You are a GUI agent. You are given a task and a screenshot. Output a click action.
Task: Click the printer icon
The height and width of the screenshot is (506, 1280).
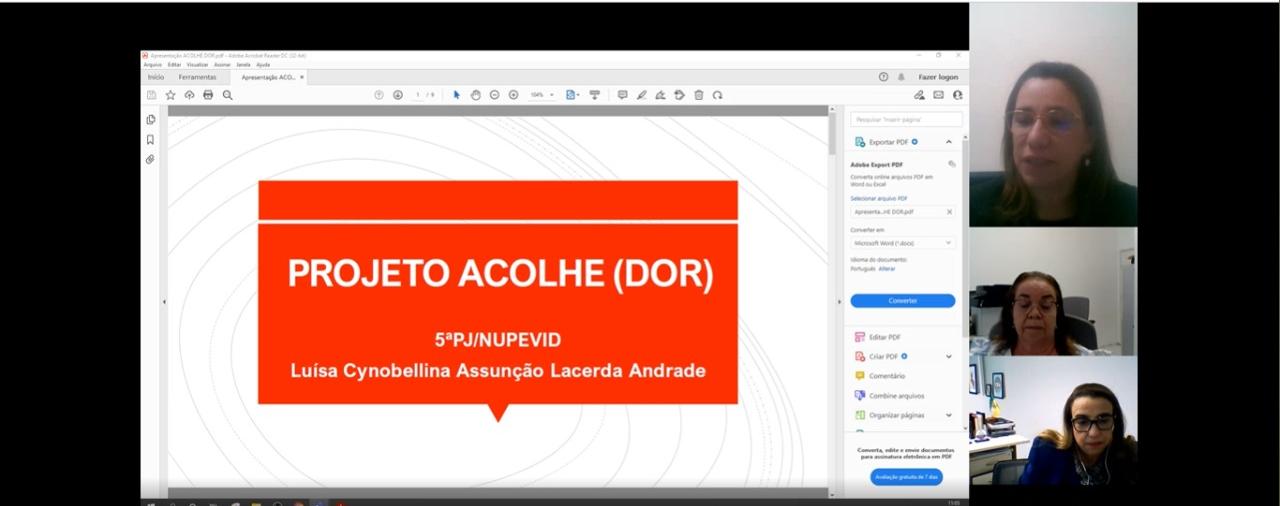pyautogui.click(x=208, y=95)
